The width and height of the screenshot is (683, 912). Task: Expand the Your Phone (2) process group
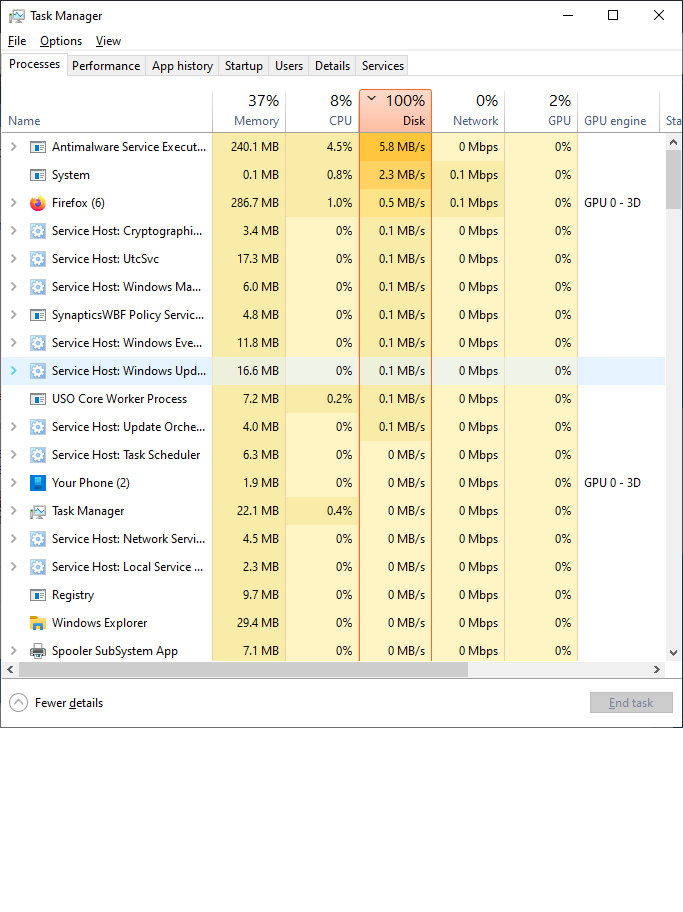[14, 483]
